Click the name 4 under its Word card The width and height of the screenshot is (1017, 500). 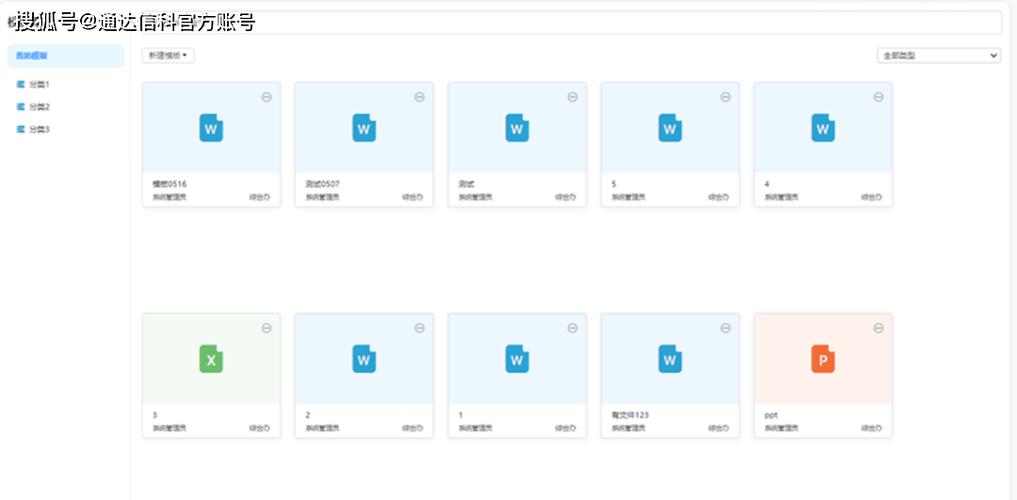tap(767, 184)
